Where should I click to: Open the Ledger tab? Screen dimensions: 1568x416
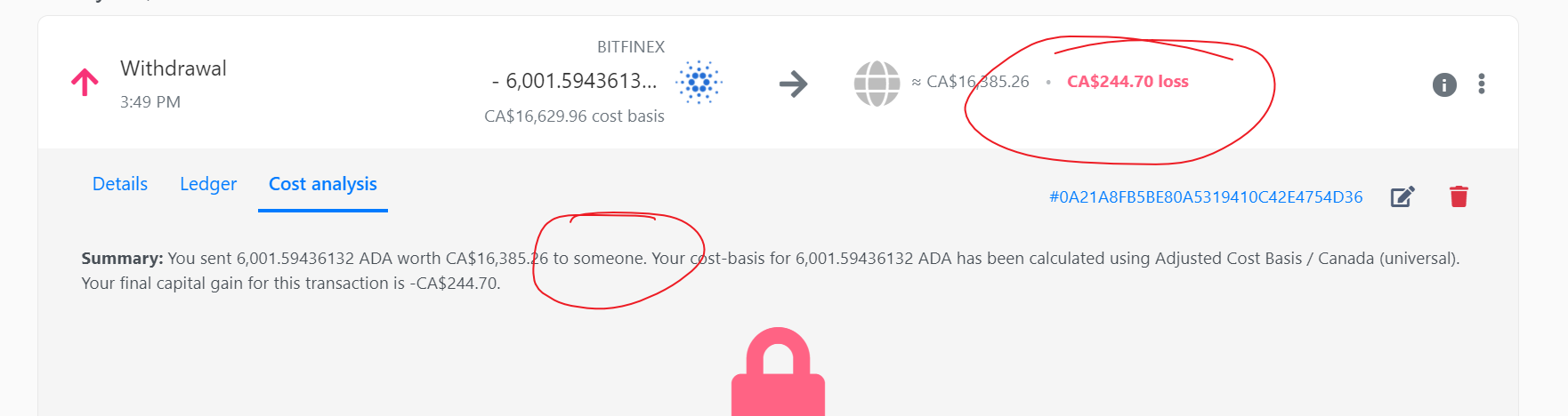(208, 184)
